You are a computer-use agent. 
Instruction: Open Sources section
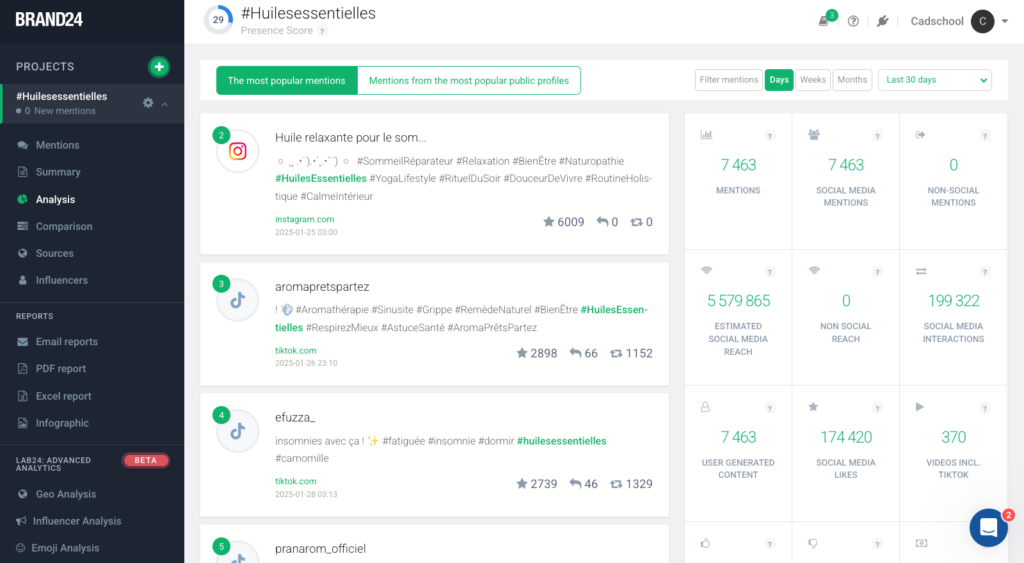click(54, 253)
